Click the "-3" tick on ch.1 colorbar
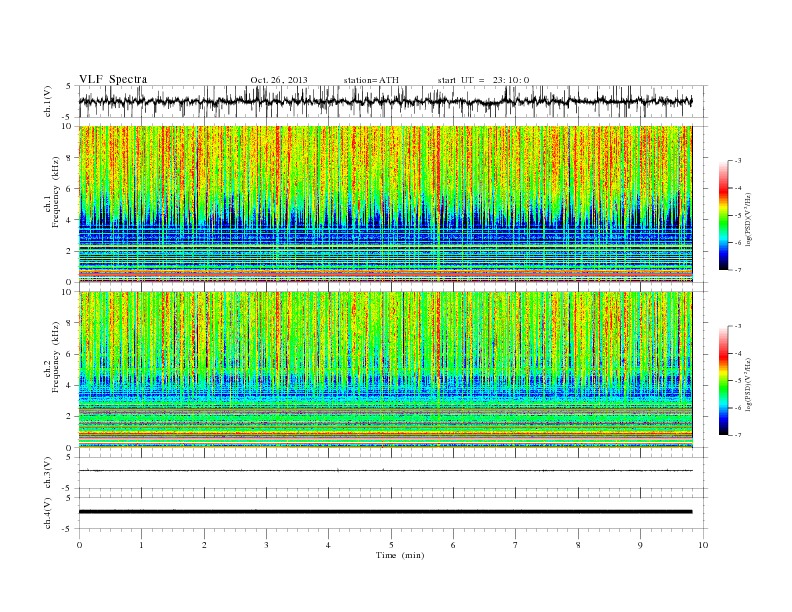Screen dimensions: 792x612 pos(738,161)
